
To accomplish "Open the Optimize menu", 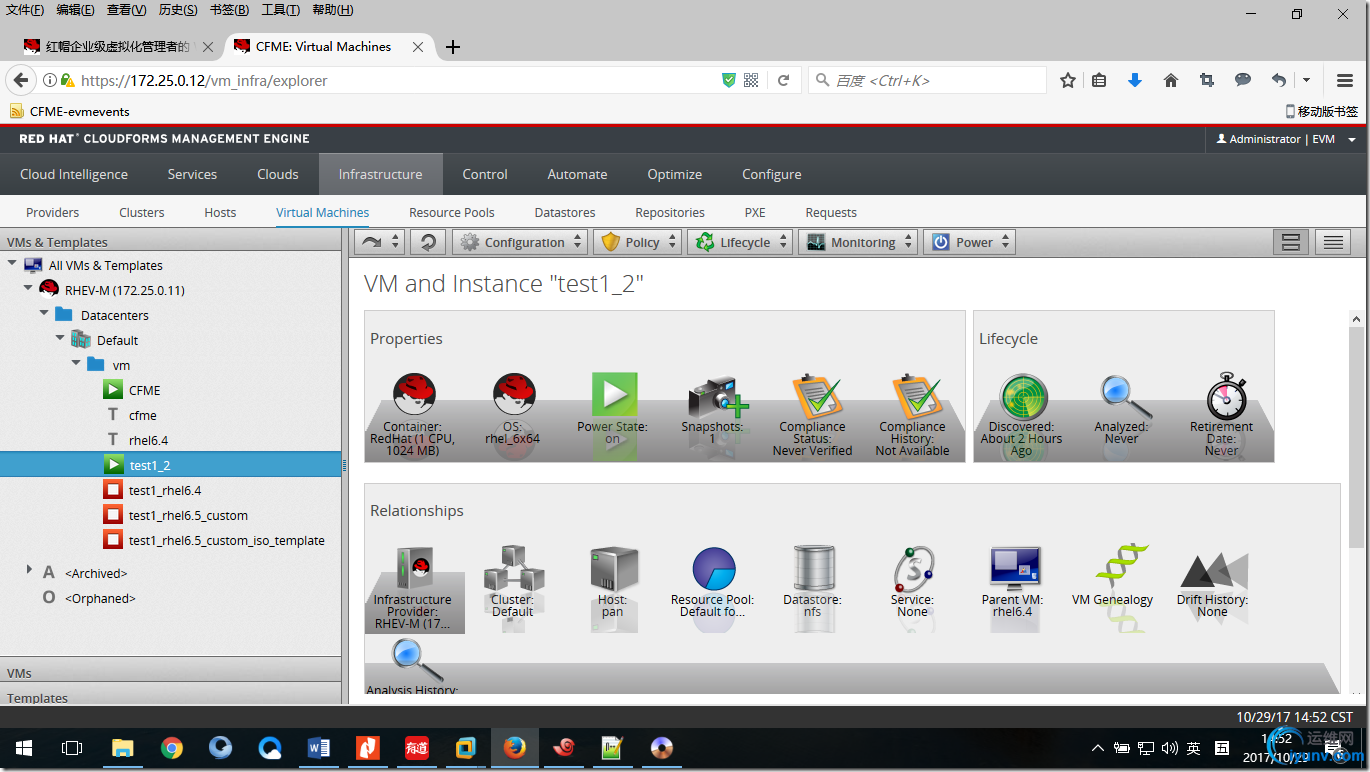I will pos(675,174).
